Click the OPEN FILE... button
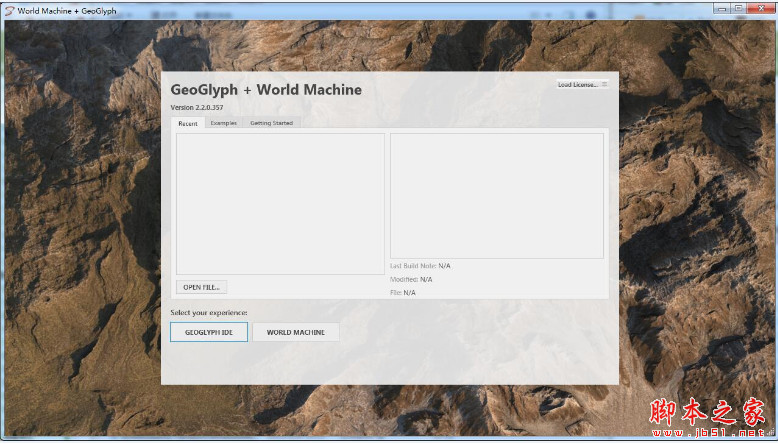The width and height of the screenshot is (778, 444). tap(201, 287)
